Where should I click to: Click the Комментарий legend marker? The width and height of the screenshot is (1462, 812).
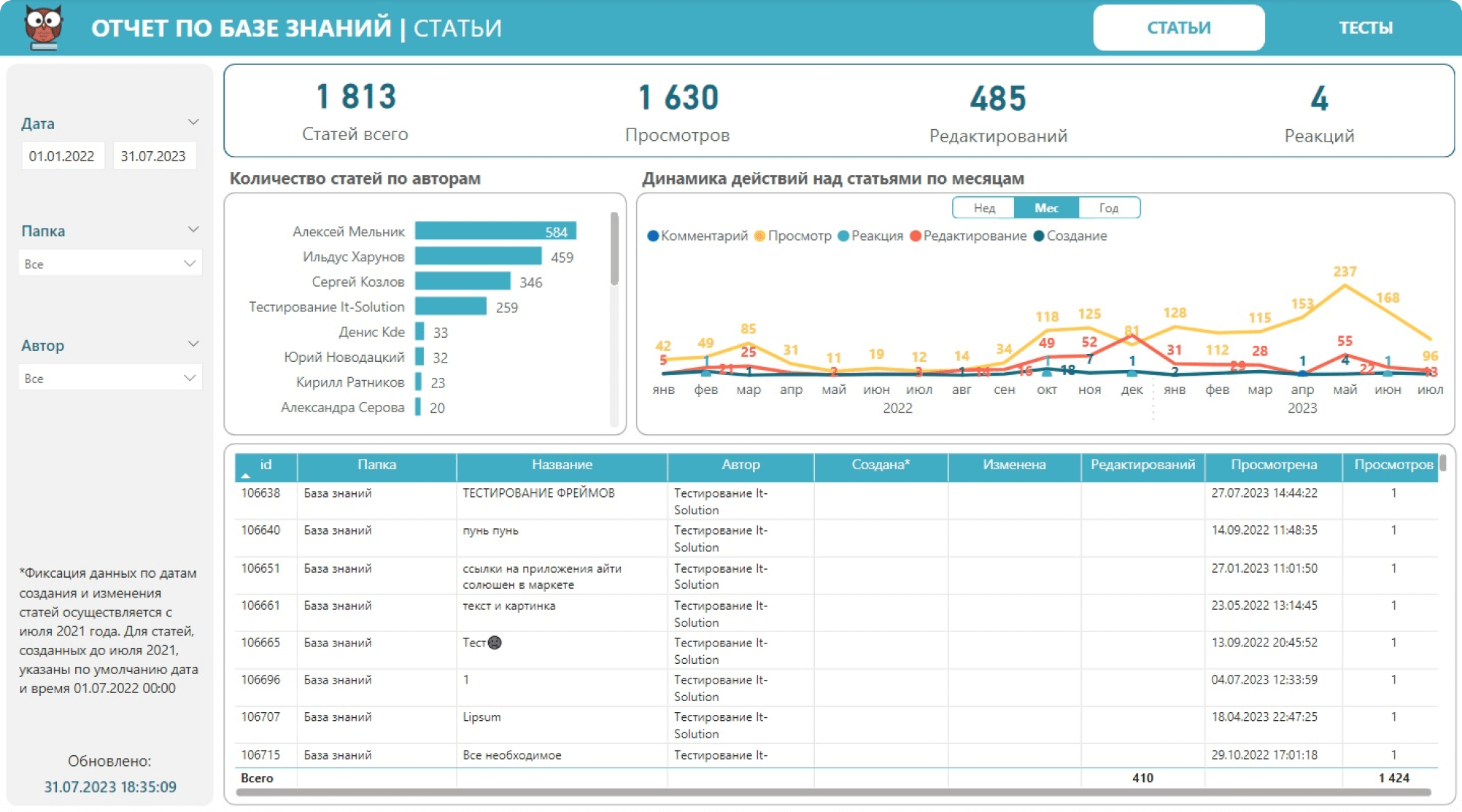[x=653, y=236]
